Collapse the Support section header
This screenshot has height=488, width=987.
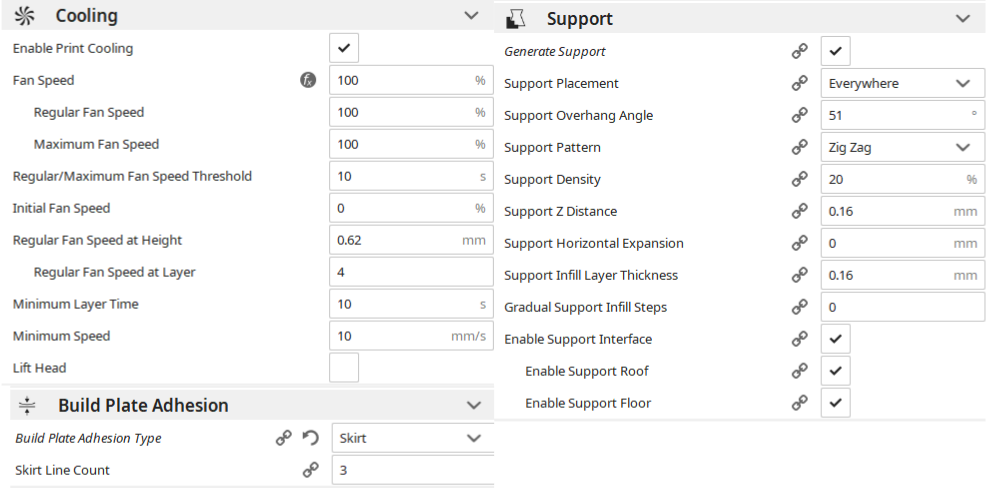pyautogui.click(x=962, y=19)
